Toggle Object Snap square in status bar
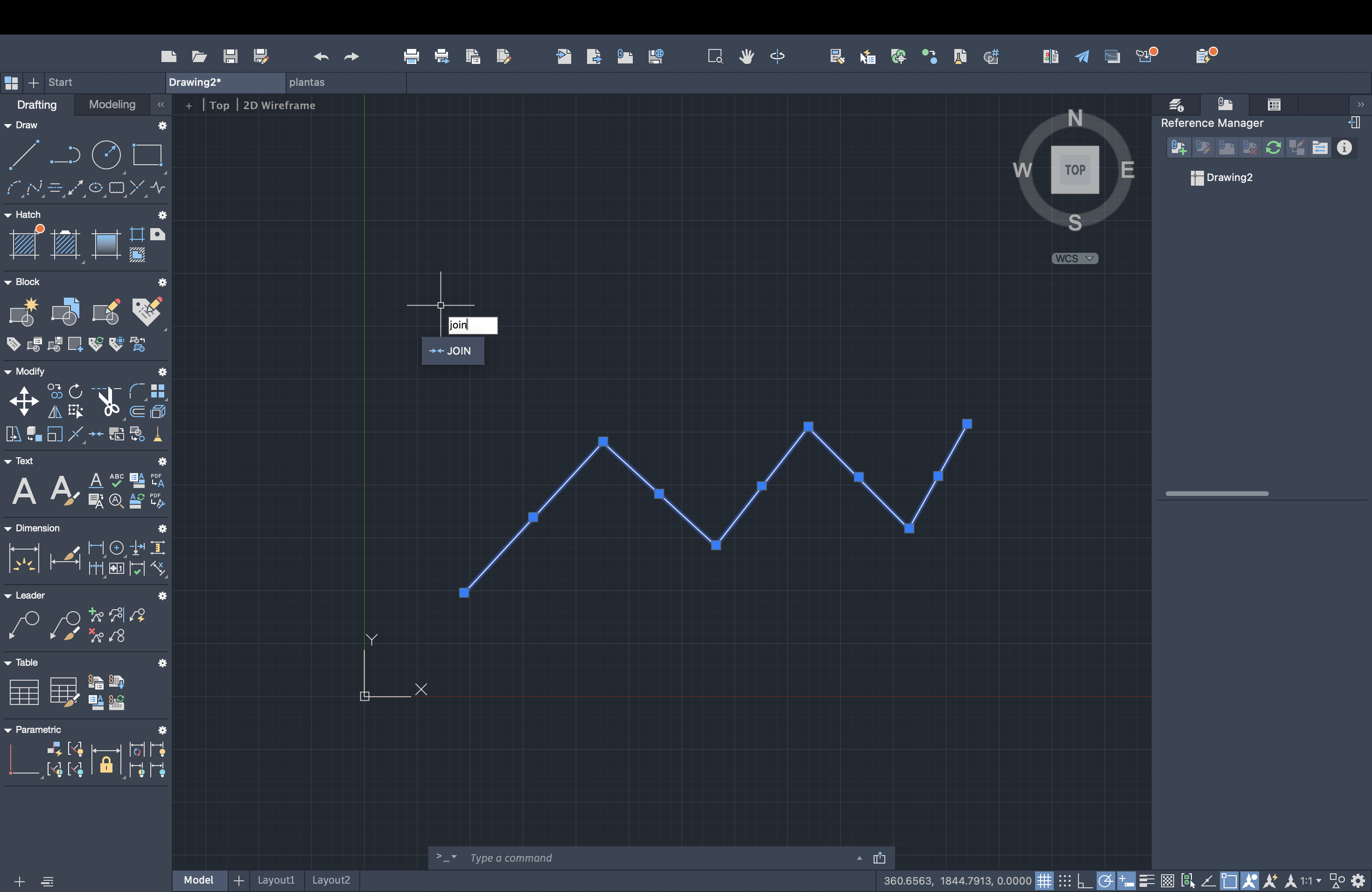 click(x=1229, y=880)
